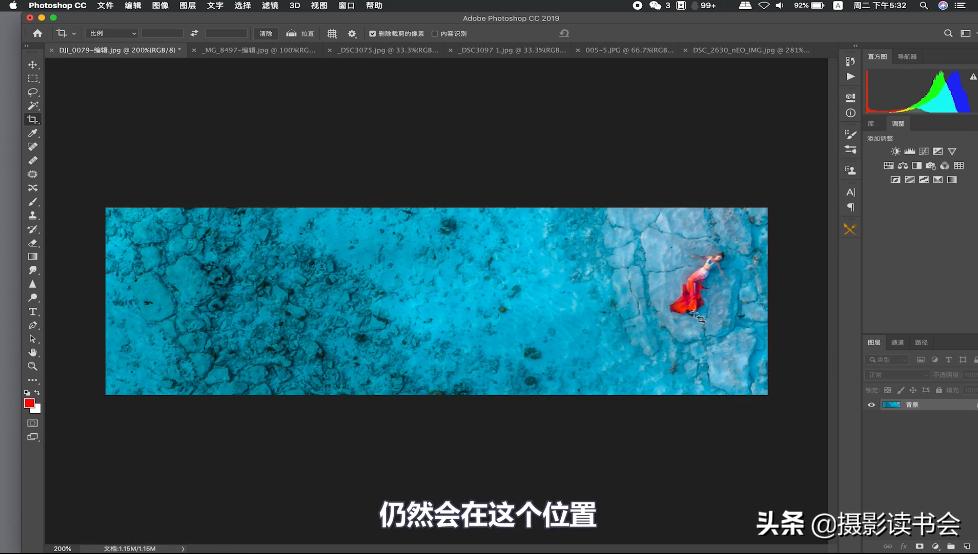
Task: Open workspace switcher in options bar
Action: (966, 33)
